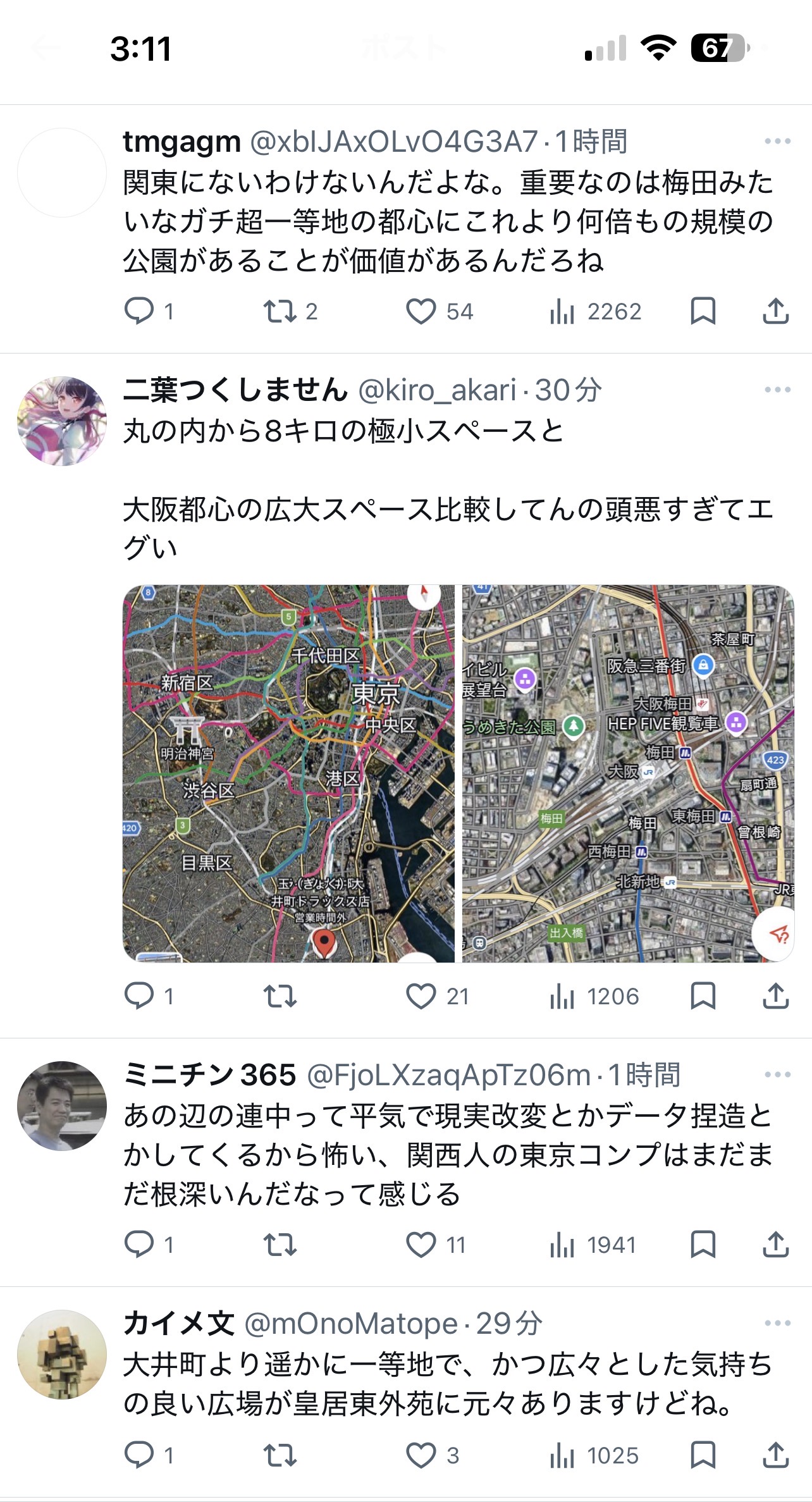812x1502 pixels.
Task: Bookmark tmgagm's post
Action: [x=703, y=311]
